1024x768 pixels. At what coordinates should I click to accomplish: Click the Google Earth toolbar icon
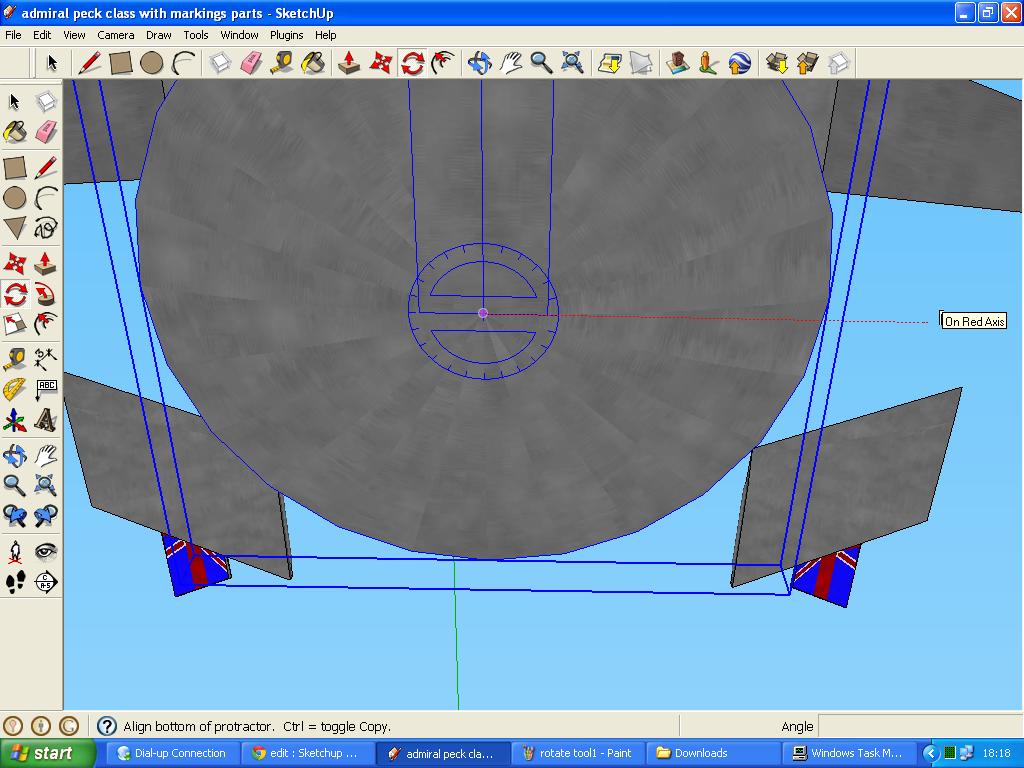pyautogui.click(x=740, y=62)
